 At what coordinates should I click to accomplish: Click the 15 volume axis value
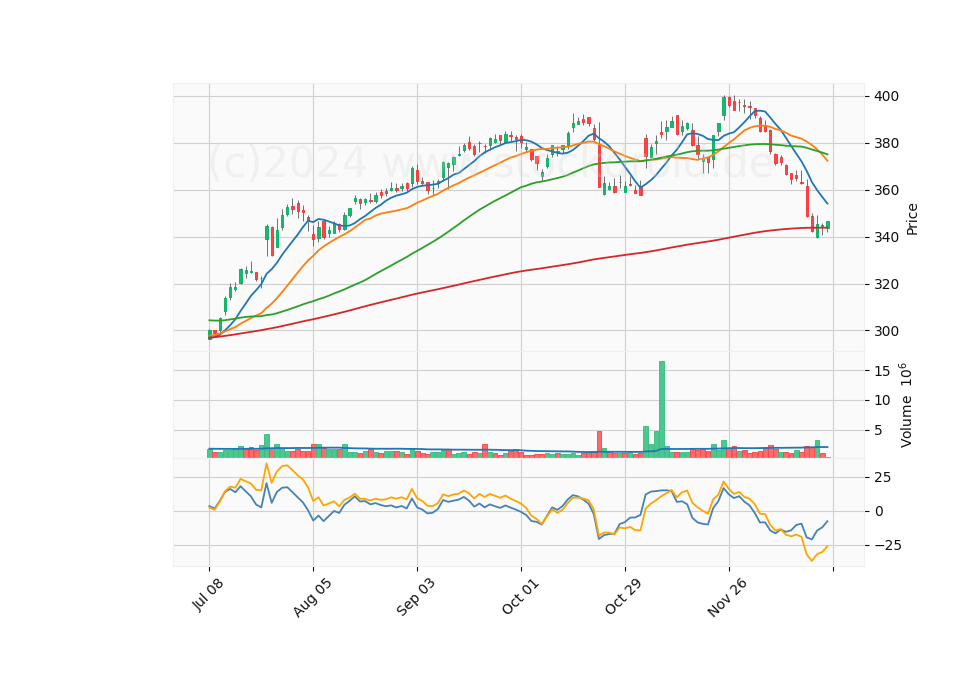coord(882,371)
